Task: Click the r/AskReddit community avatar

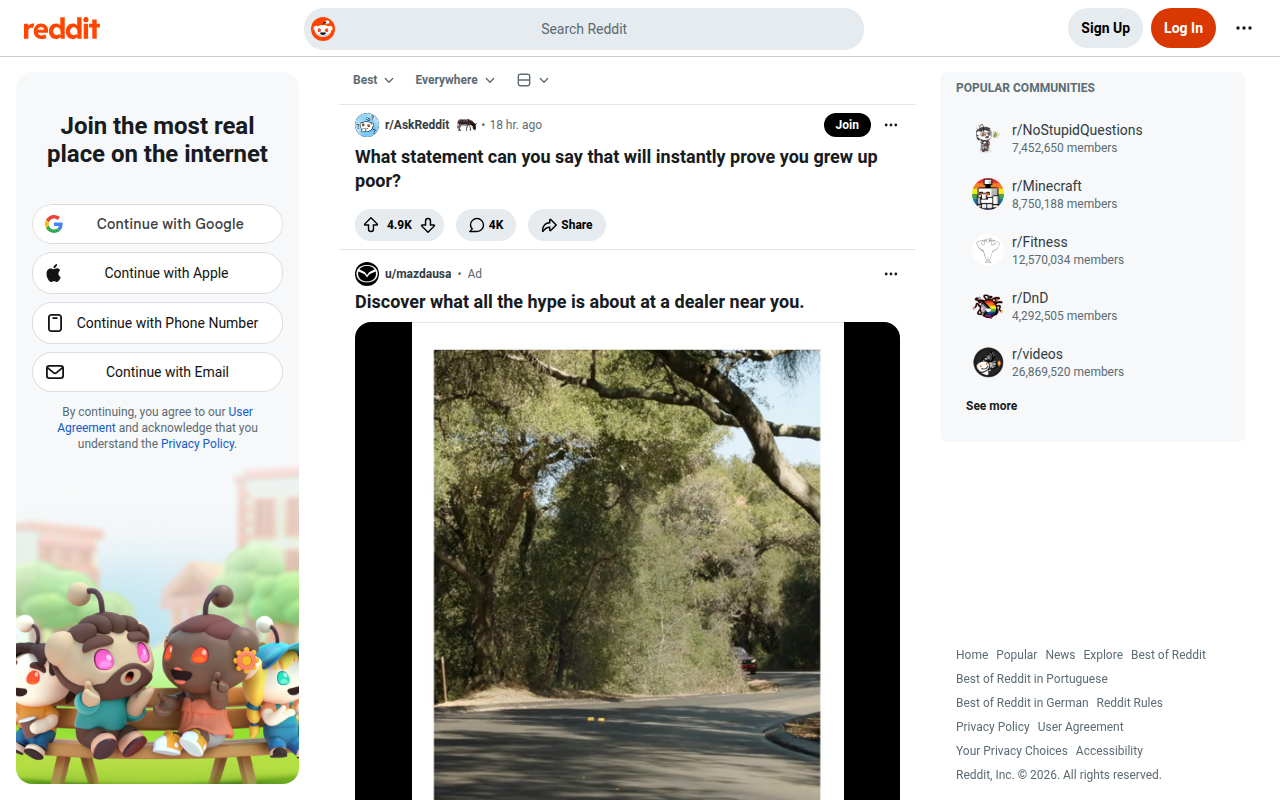Action: (x=367, y=125)
